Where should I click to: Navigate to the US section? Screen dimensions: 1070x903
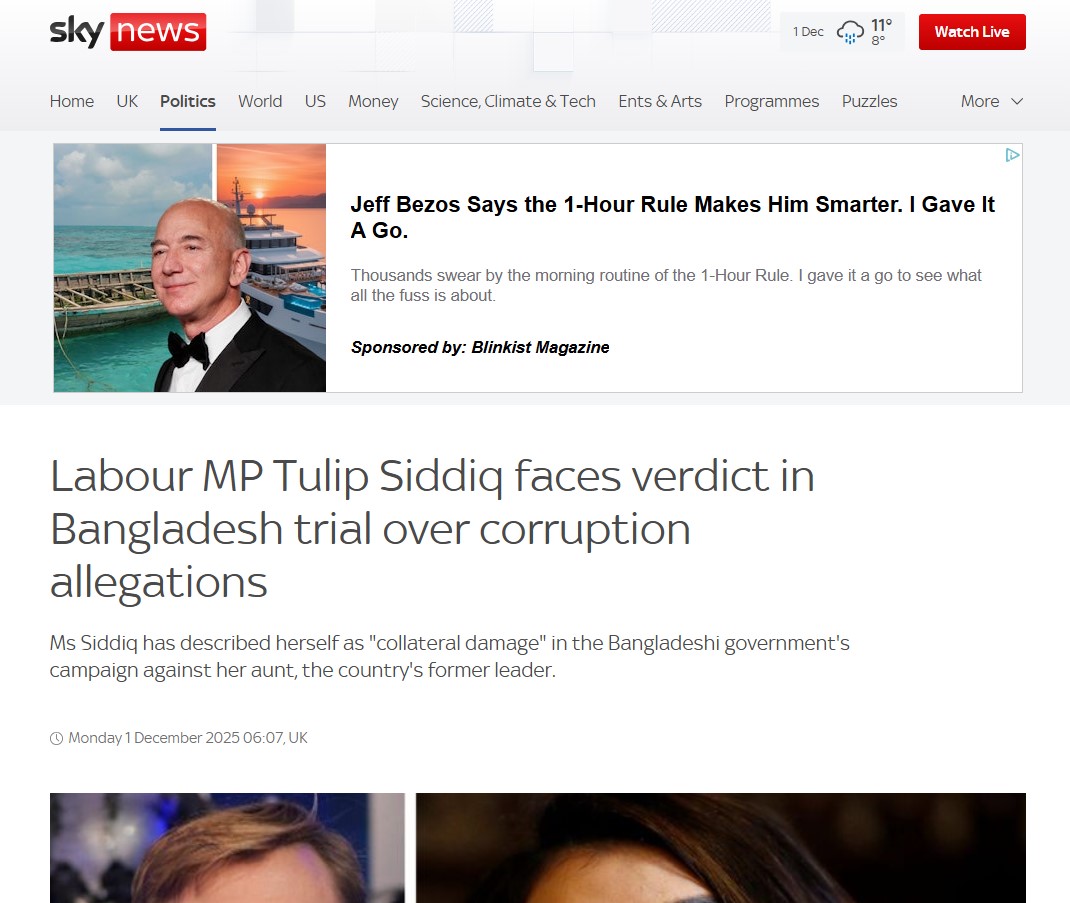pyautogui.click(x=315, y=101)
